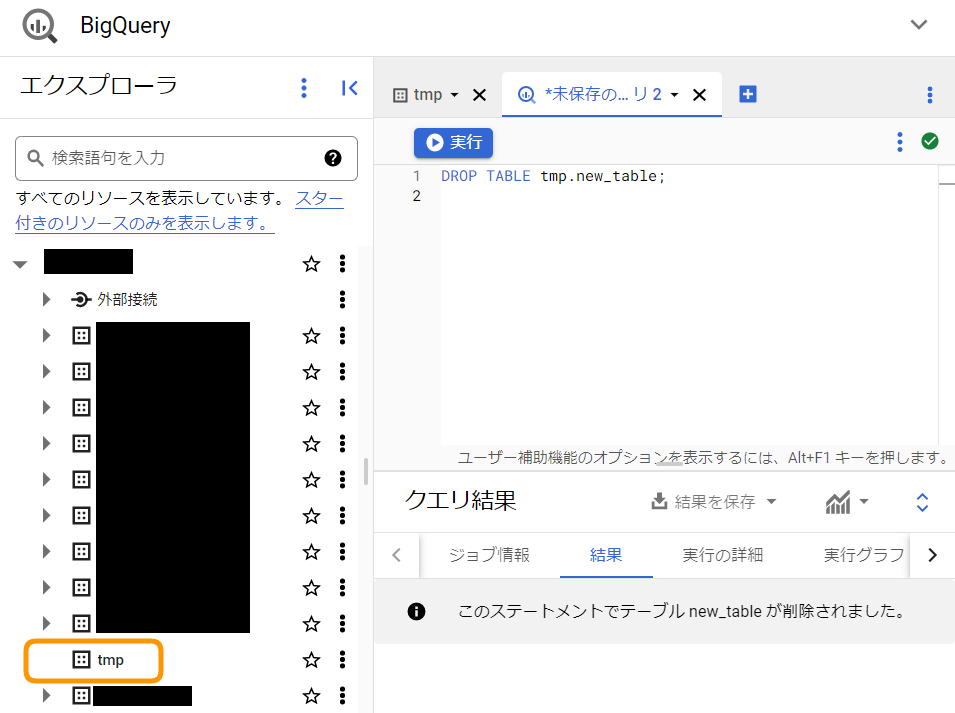
Task: Open the unsaved query tab dropdown arrow
Action: point(674,95)
